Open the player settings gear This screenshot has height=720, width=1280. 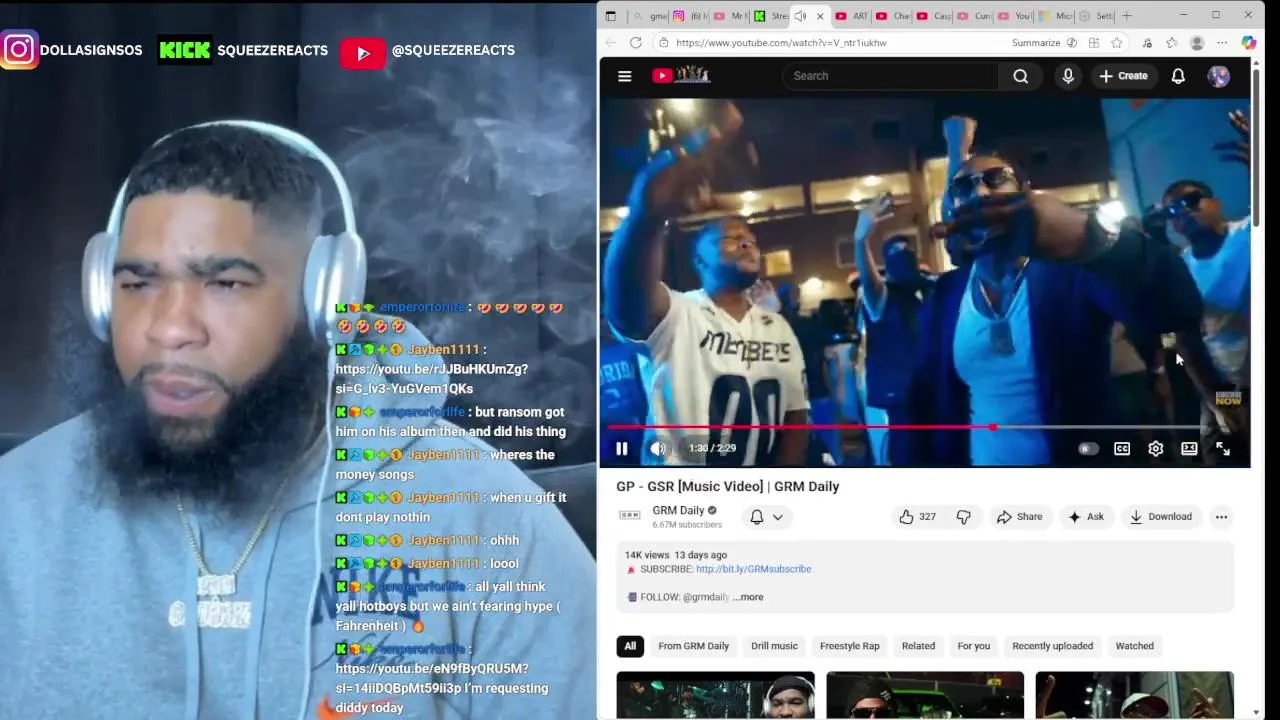click(1155, 449)
